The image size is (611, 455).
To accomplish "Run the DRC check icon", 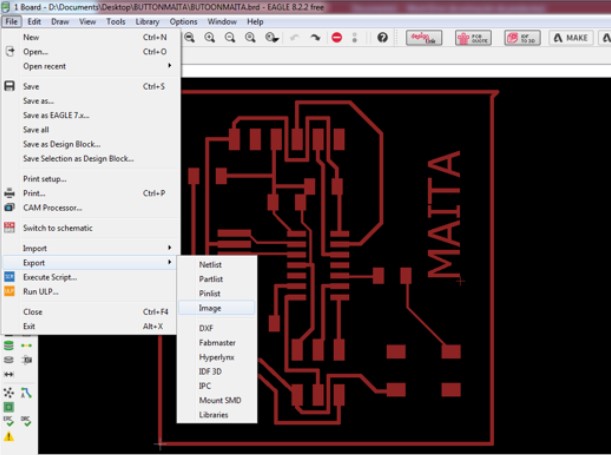I will (x=26, y=421).
